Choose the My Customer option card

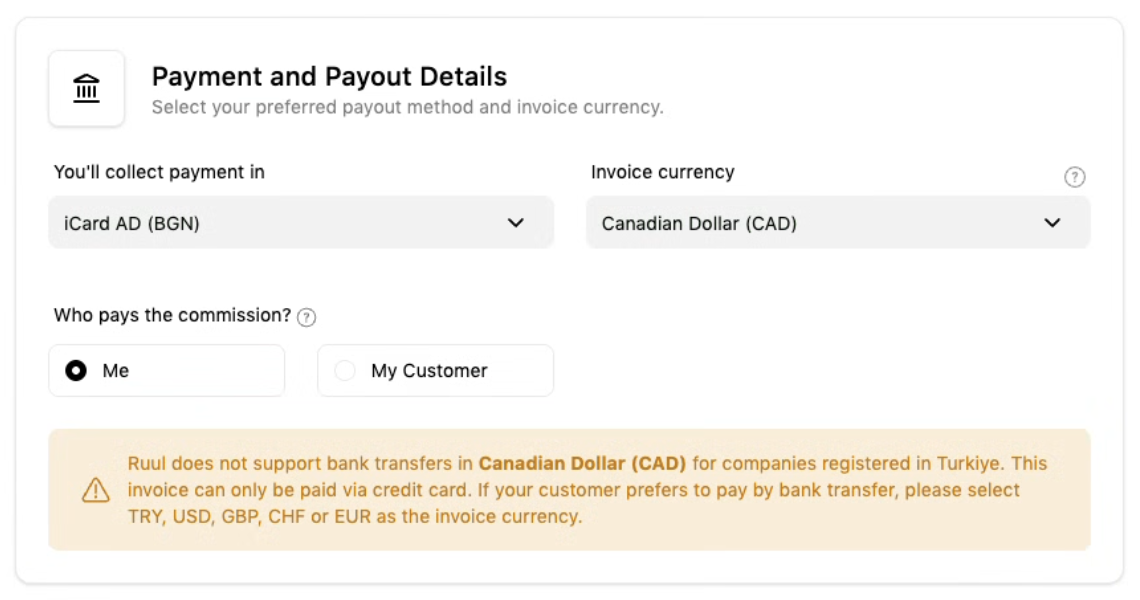click(x=435, y=371)
